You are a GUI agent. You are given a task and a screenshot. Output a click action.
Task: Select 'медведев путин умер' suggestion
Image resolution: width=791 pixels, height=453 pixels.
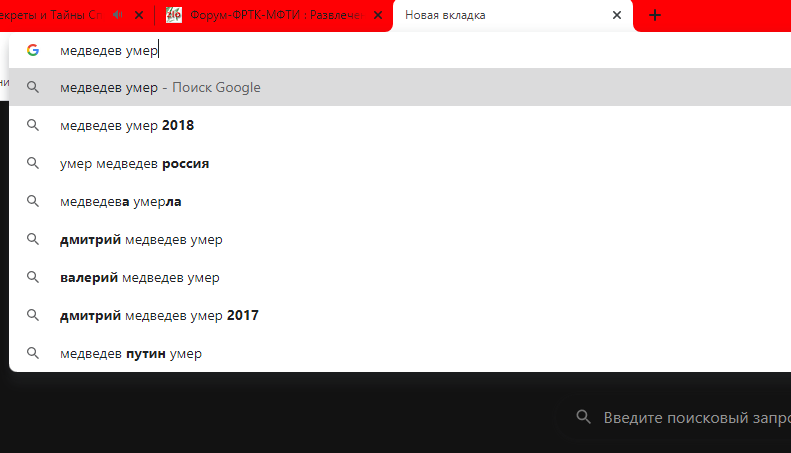(131, 353)
